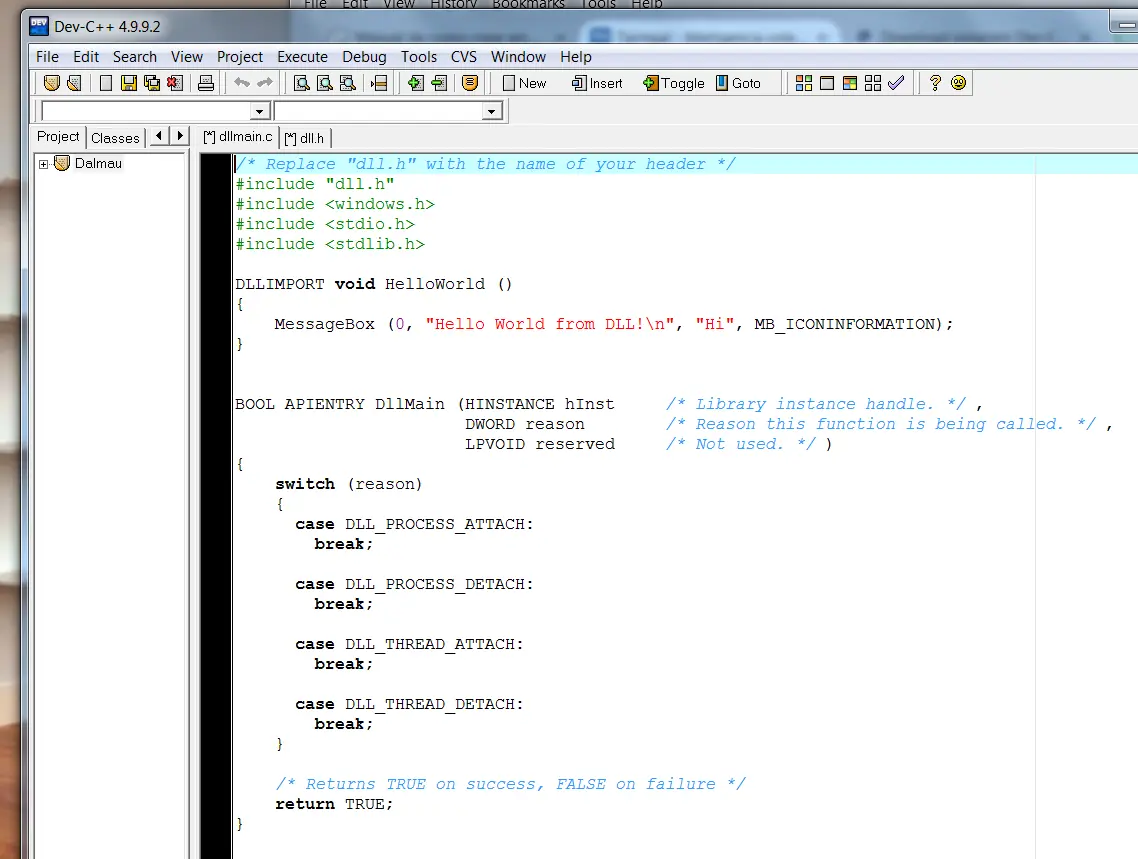Switch to the Project sidebar tab
Screen dimensions: 1138x859
58,136
